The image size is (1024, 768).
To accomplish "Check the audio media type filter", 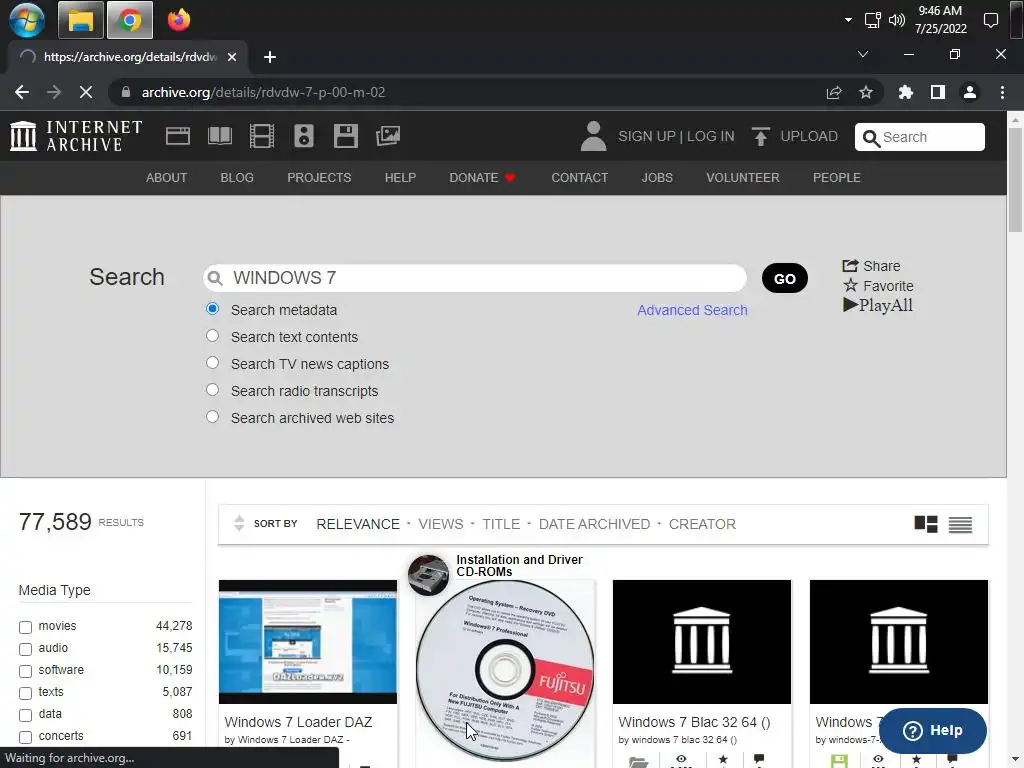I will 25,649.
